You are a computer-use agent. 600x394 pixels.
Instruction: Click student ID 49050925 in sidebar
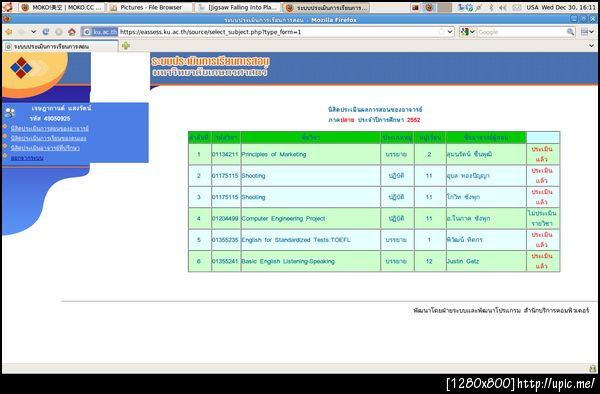(x=57, y=119)
